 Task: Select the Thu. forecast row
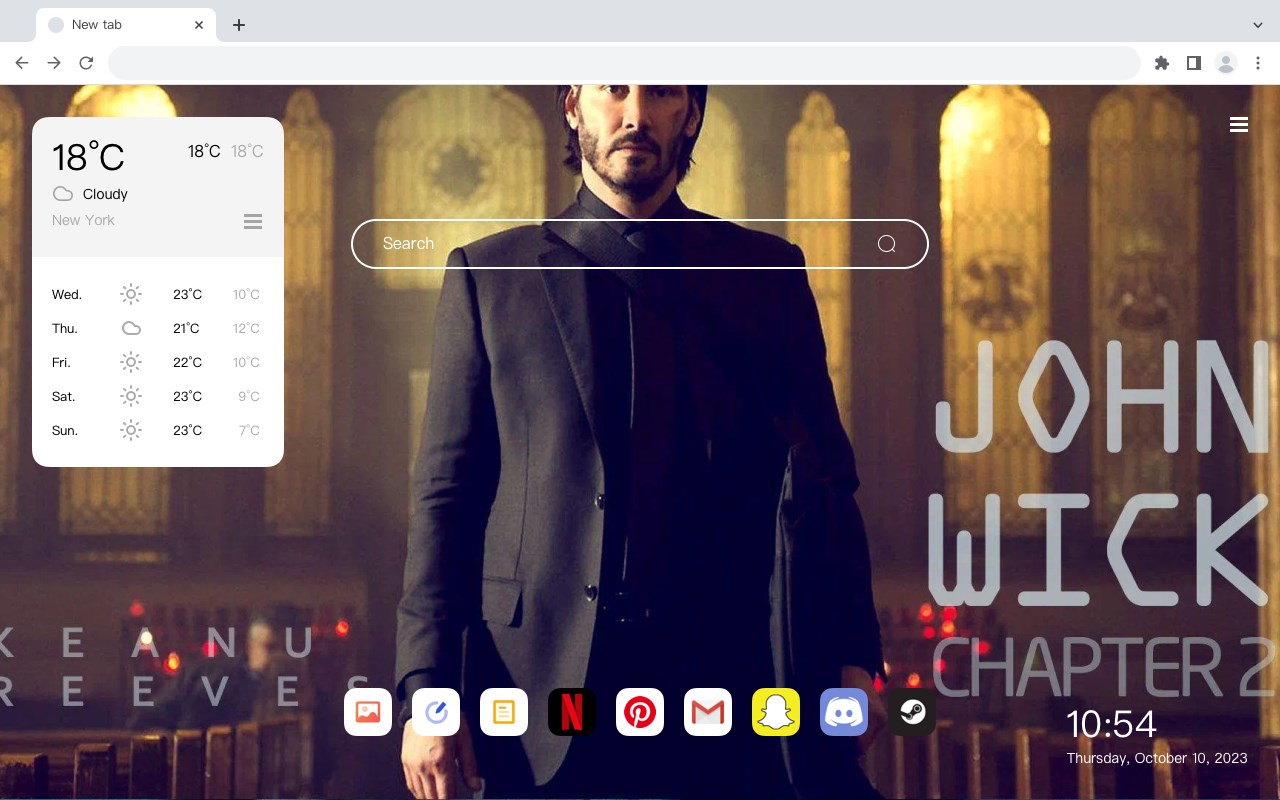(x=158, y=328)
